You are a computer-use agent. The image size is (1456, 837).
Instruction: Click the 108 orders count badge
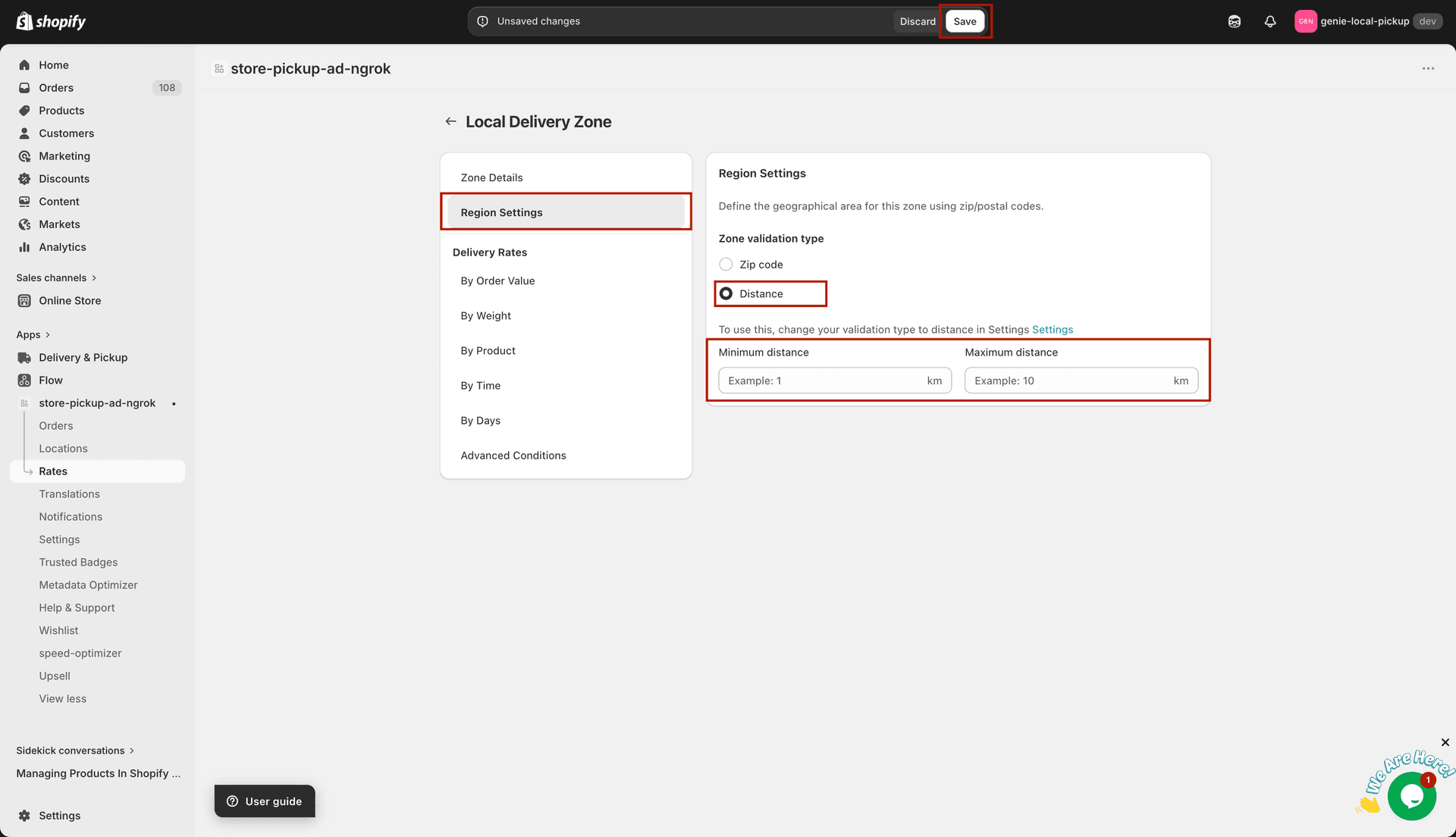[167, 88]
